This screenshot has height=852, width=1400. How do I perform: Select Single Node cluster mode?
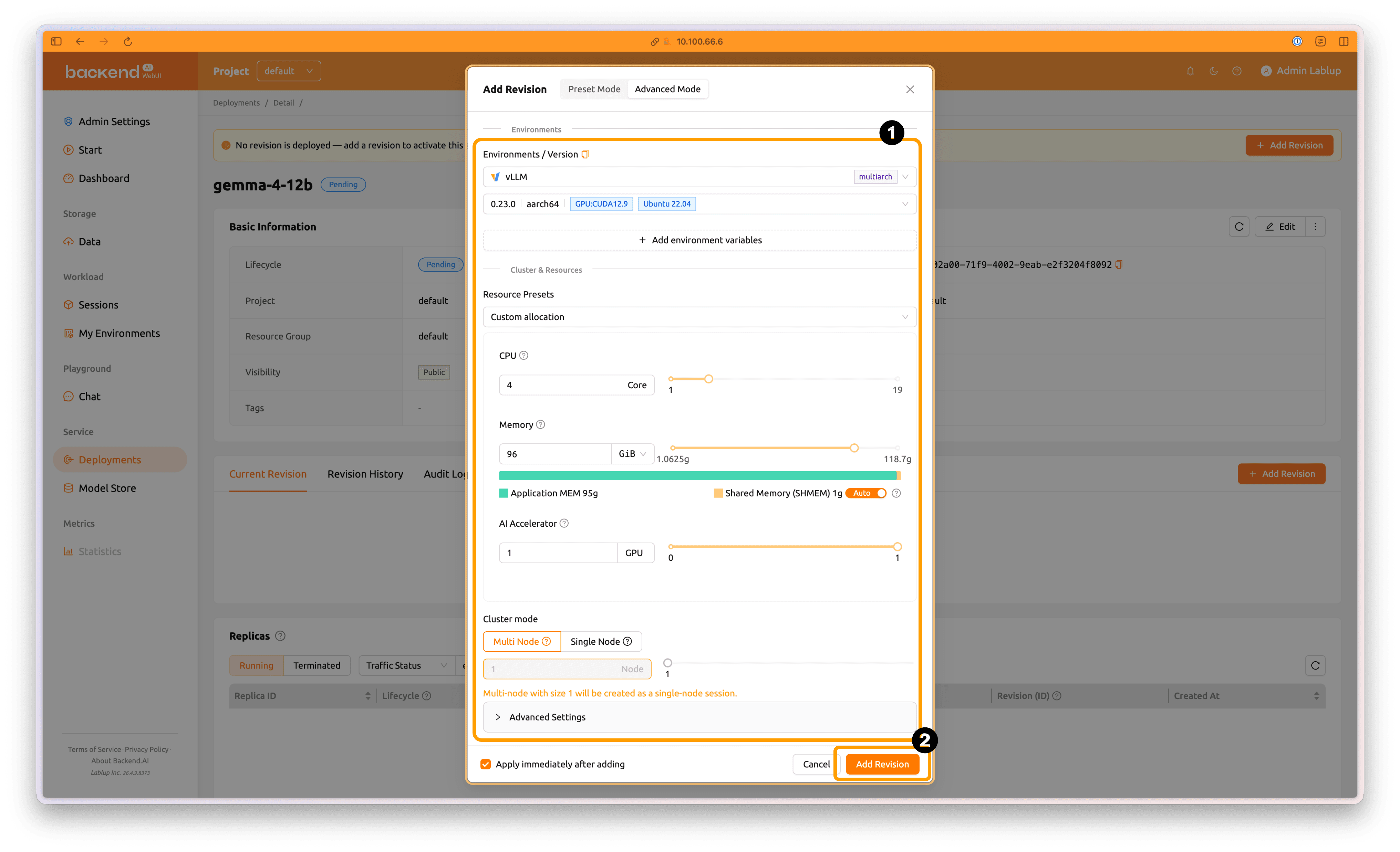[601, 641]
